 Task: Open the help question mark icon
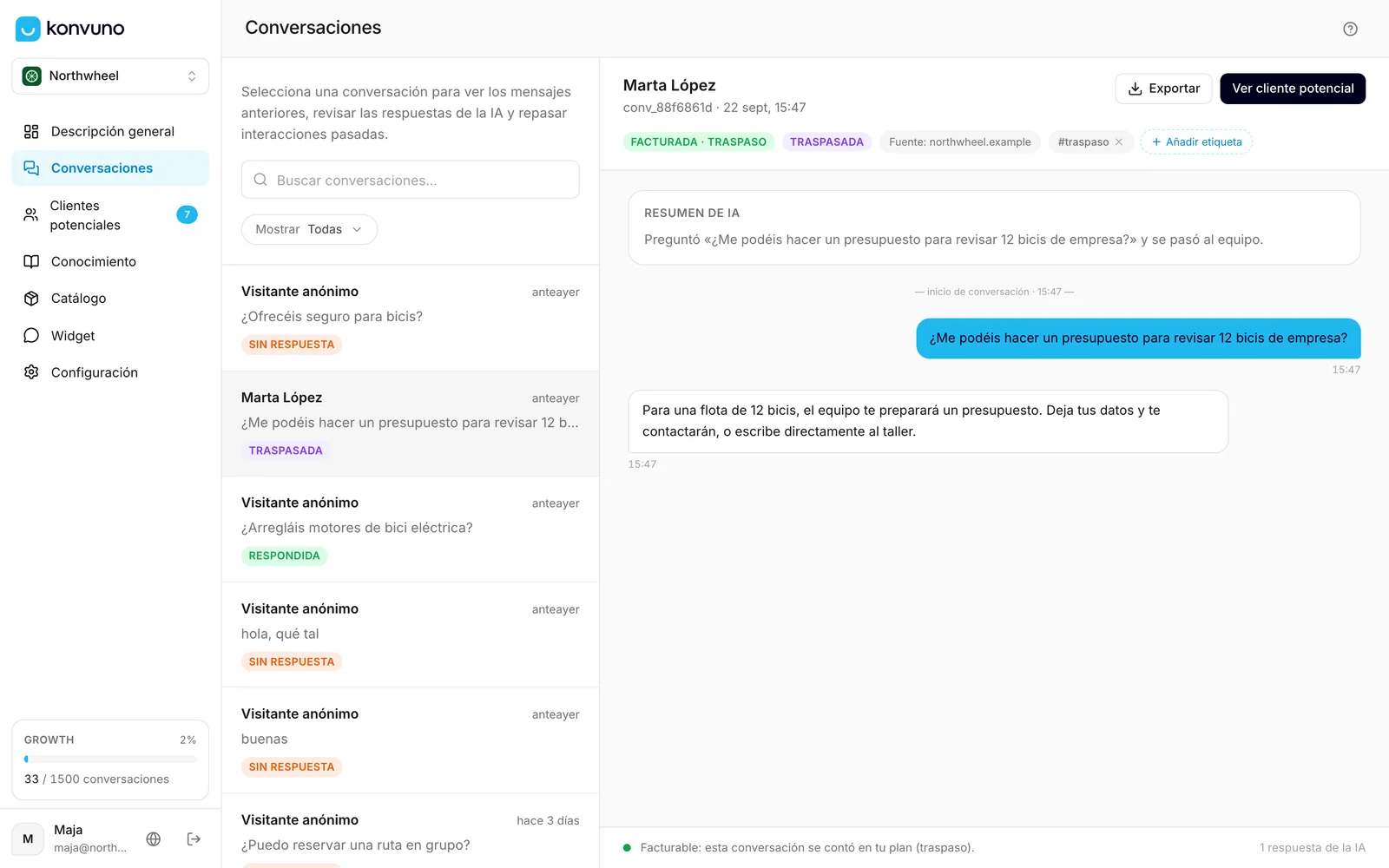pos(1350,29)
